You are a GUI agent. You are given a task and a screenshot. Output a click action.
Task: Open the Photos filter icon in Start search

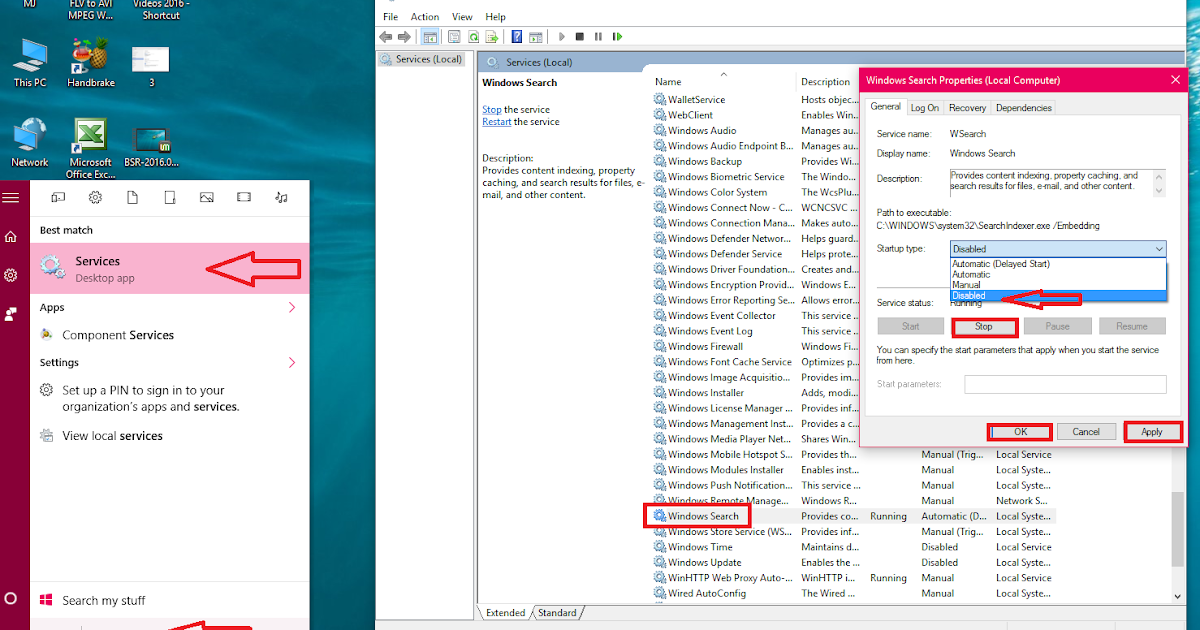click(206, 197)
